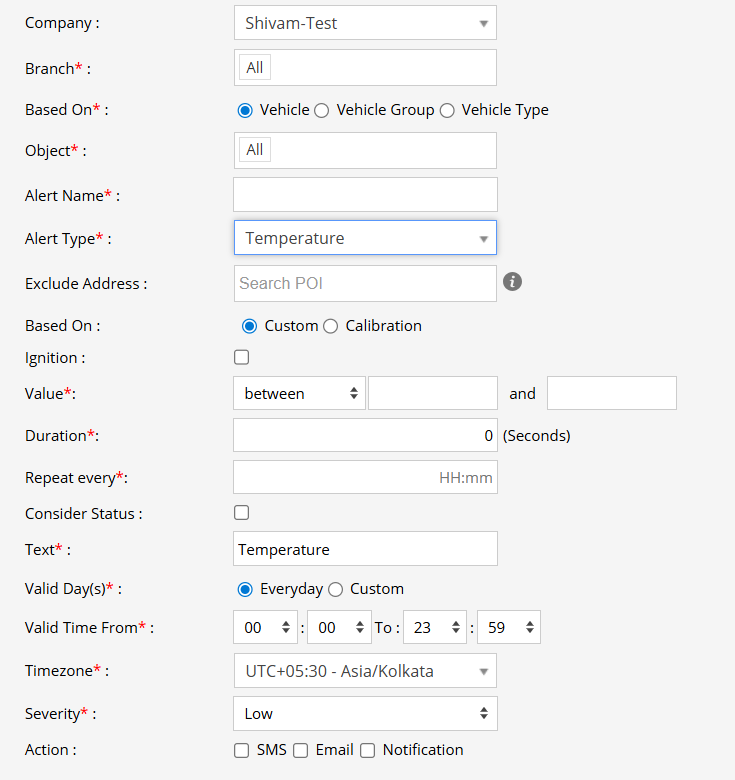Click the Alert Name text field
735x780 pixels.
coord(365,195)
